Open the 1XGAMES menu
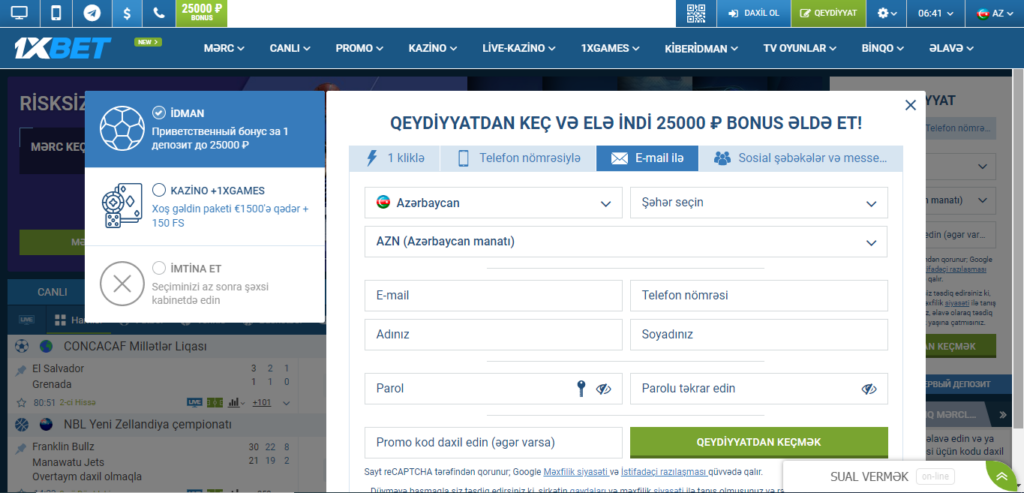Screen dimensions: 1024x493 tap(611, 48)
